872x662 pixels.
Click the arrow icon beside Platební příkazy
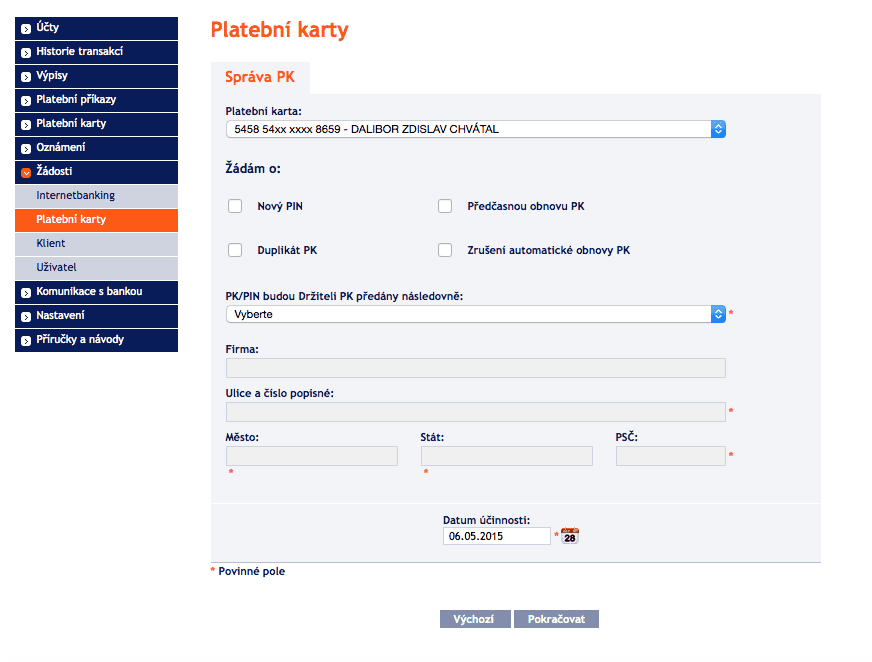coord(26,101)
